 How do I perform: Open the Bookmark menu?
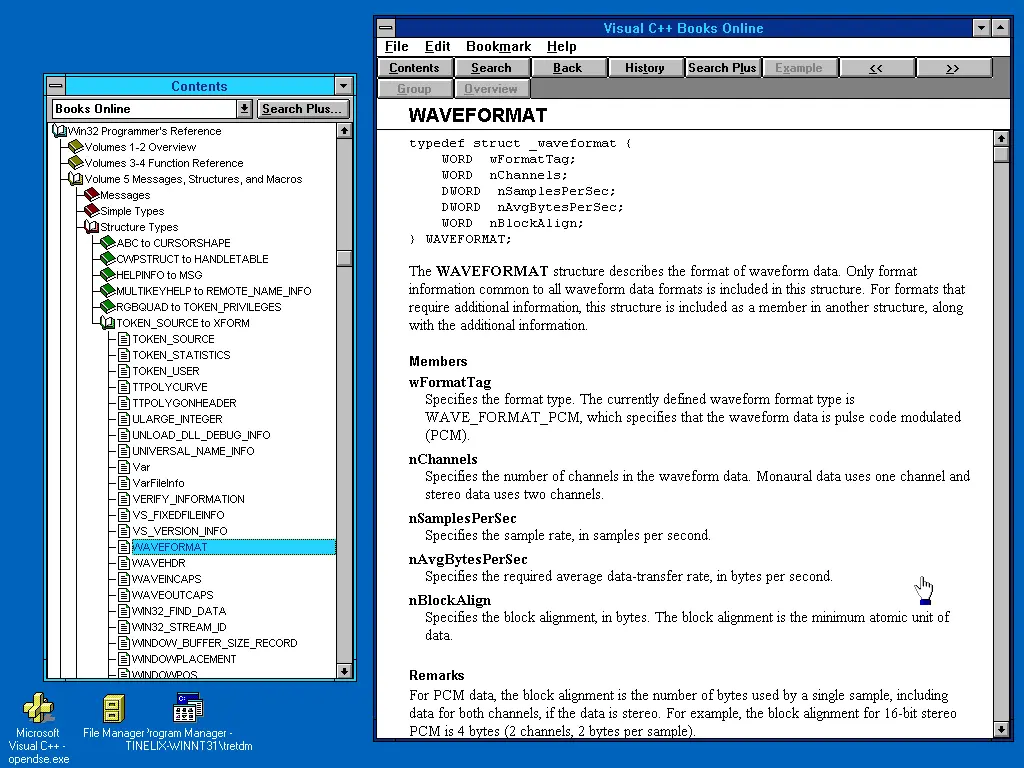pos(498,46)
